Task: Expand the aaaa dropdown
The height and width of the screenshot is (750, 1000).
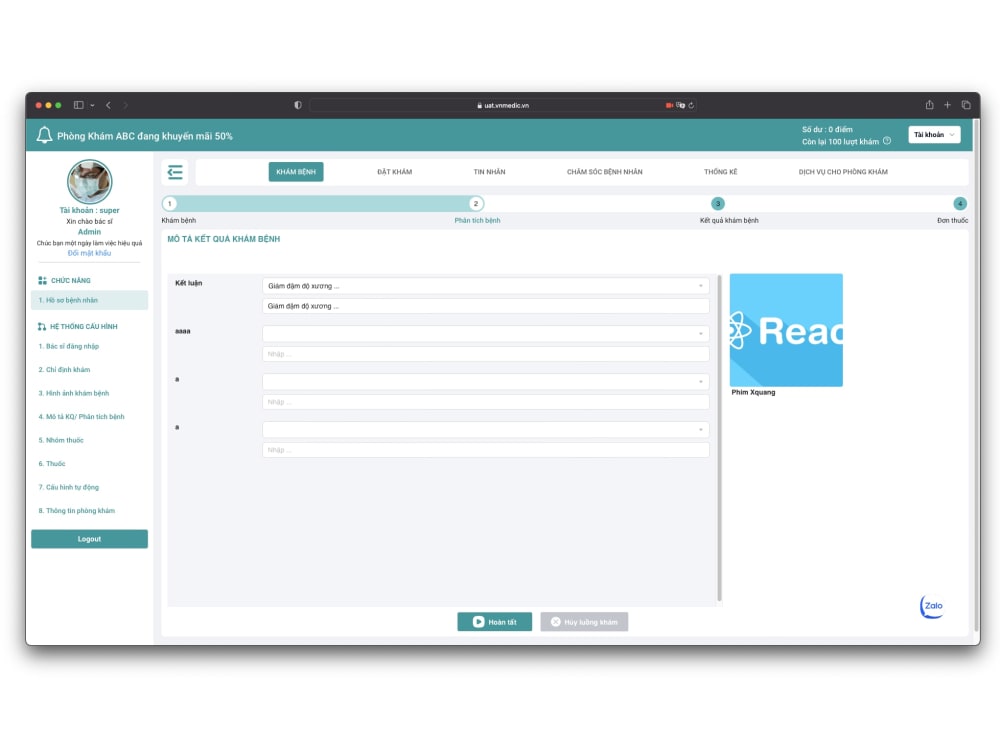Action: pyautogui.click(x=485, y=334)
